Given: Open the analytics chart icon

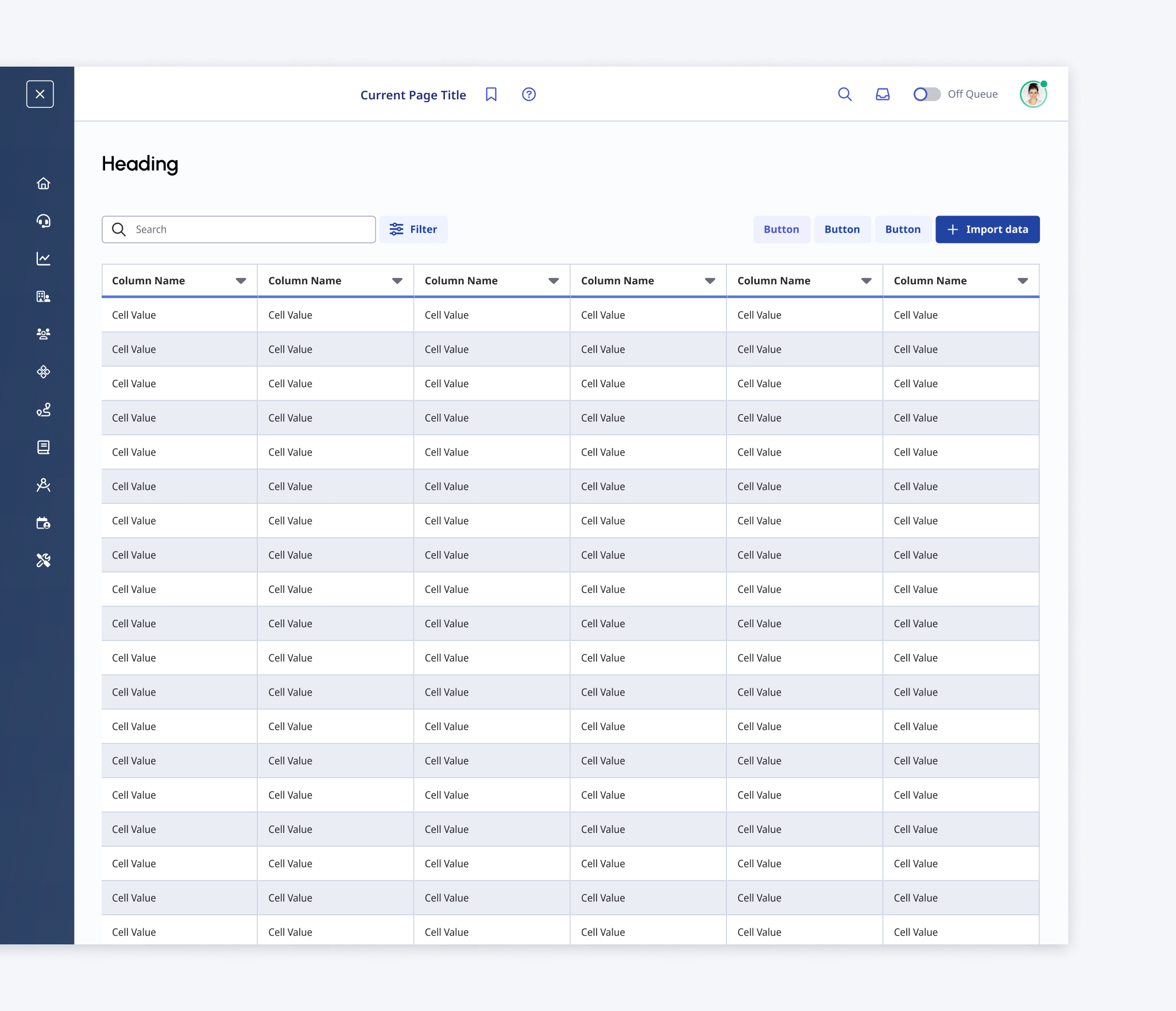Looking at the screenshot, I should [43, 259].
